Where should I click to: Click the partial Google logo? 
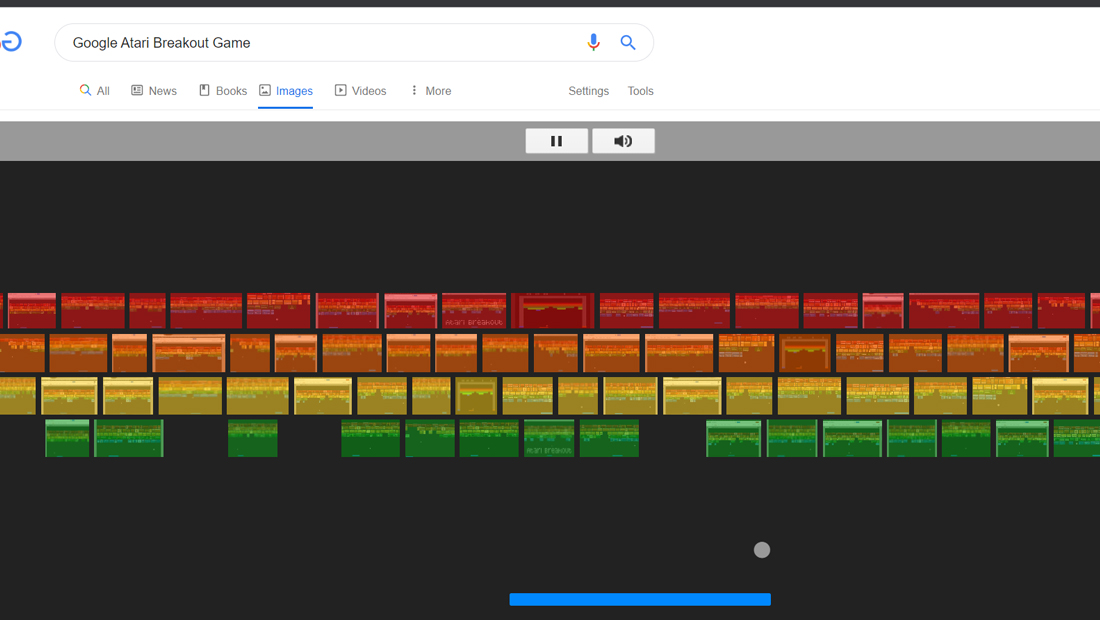(x=11, y=42)
